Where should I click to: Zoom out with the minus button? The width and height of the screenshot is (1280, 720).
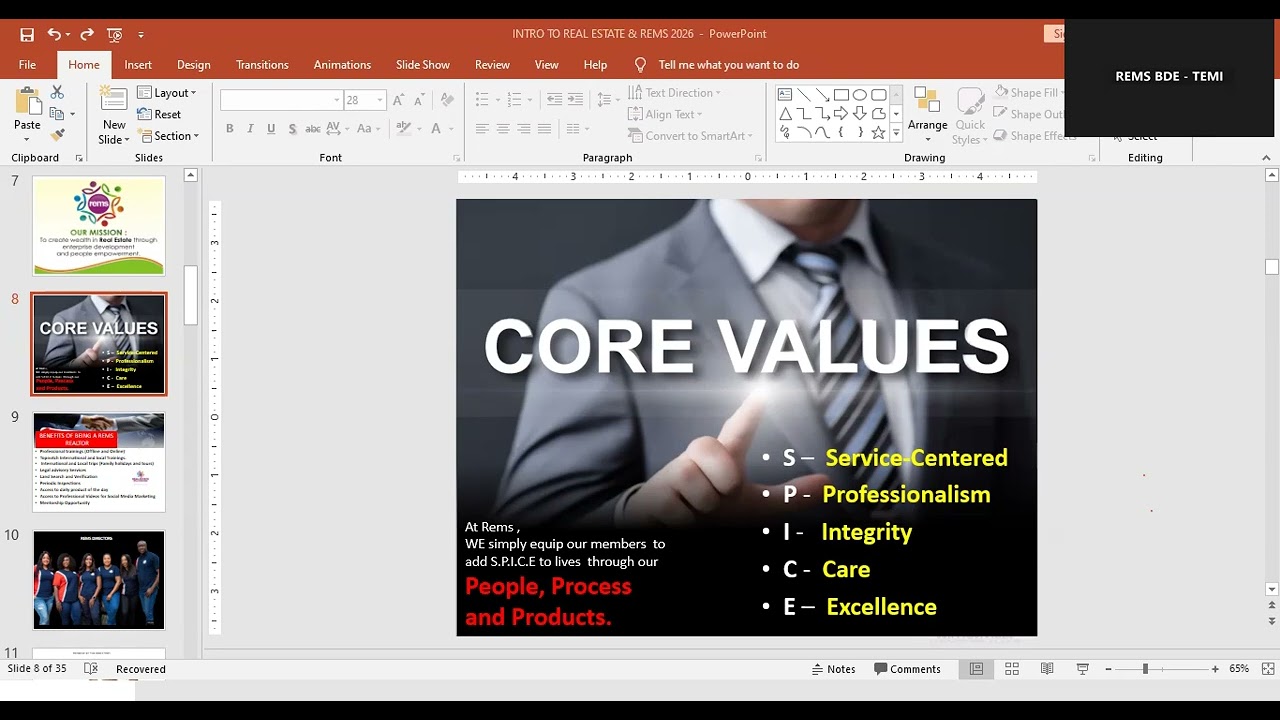coord(1108,669)
